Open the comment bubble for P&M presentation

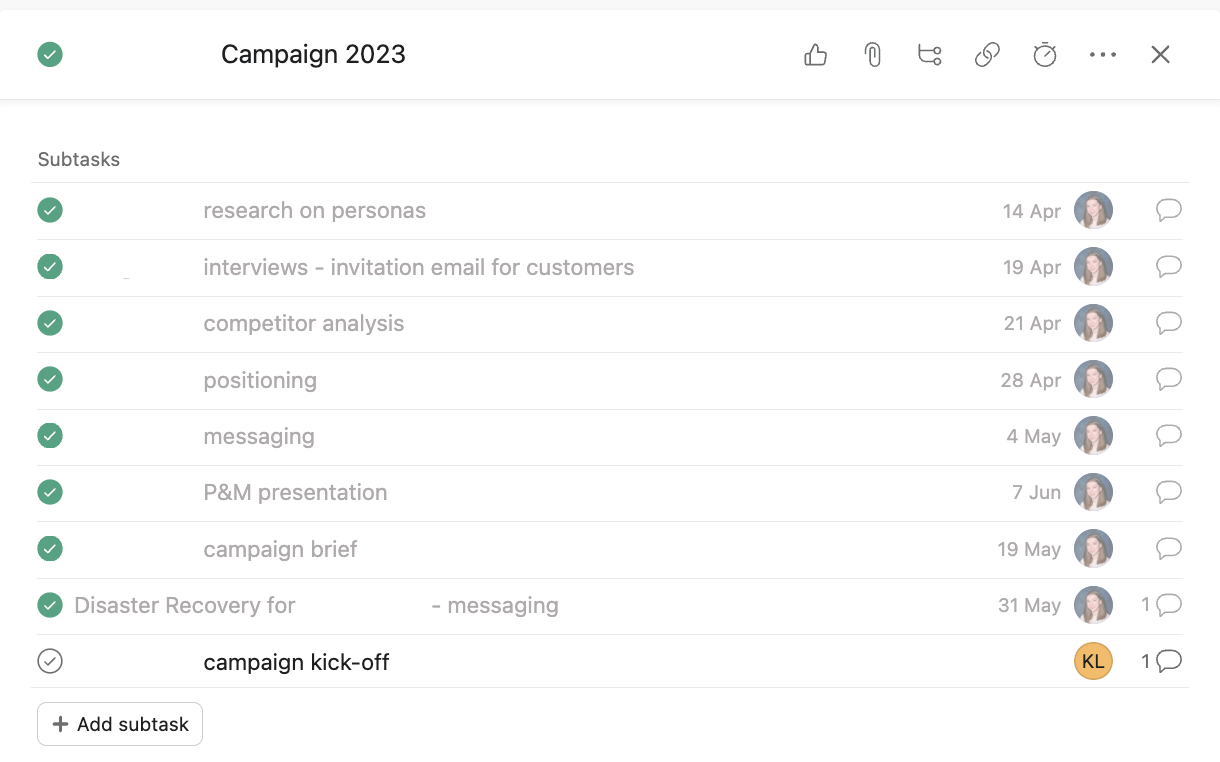1168,492
